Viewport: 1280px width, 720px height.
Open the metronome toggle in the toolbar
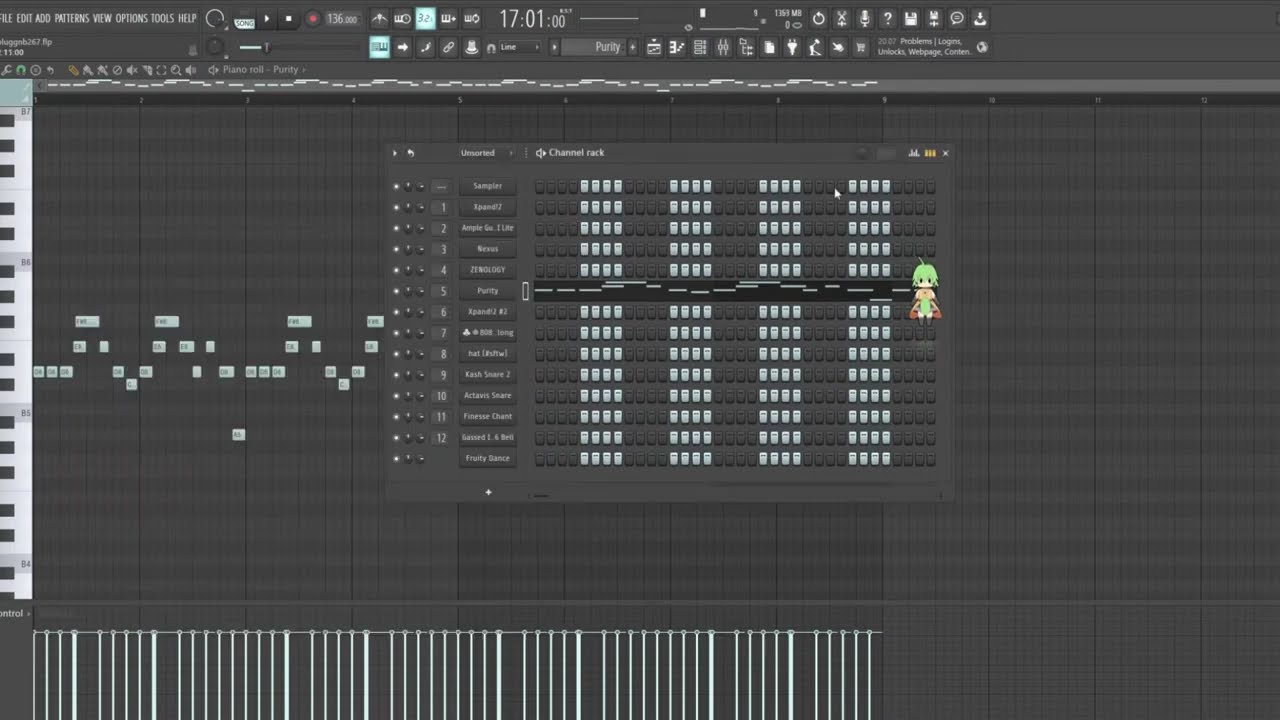point(379,18)
